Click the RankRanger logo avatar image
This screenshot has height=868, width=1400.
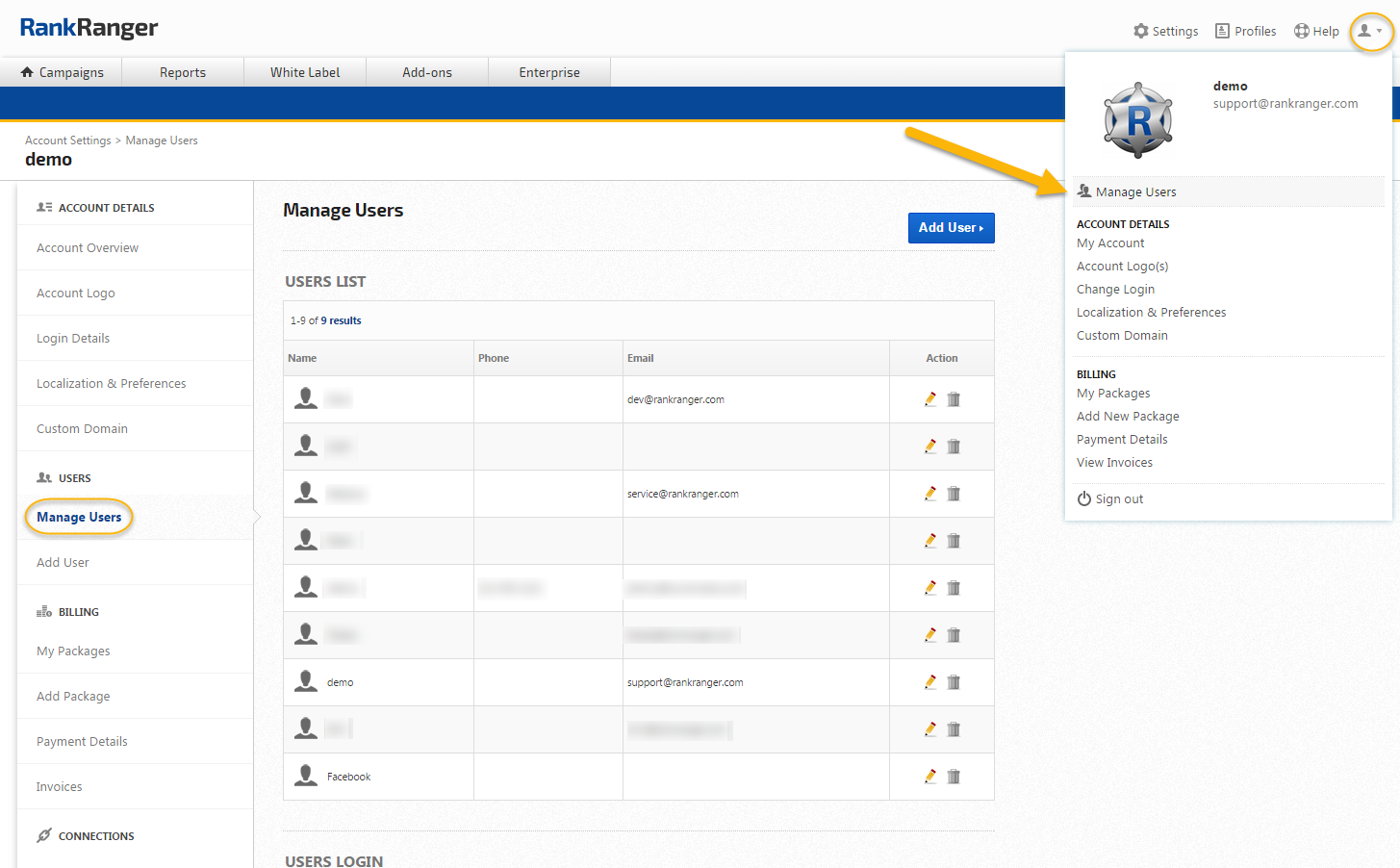point(1138,120)
